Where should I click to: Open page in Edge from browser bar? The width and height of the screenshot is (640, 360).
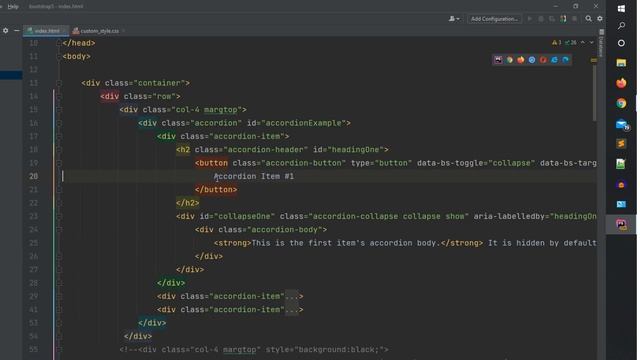click(x=565, y=60)
